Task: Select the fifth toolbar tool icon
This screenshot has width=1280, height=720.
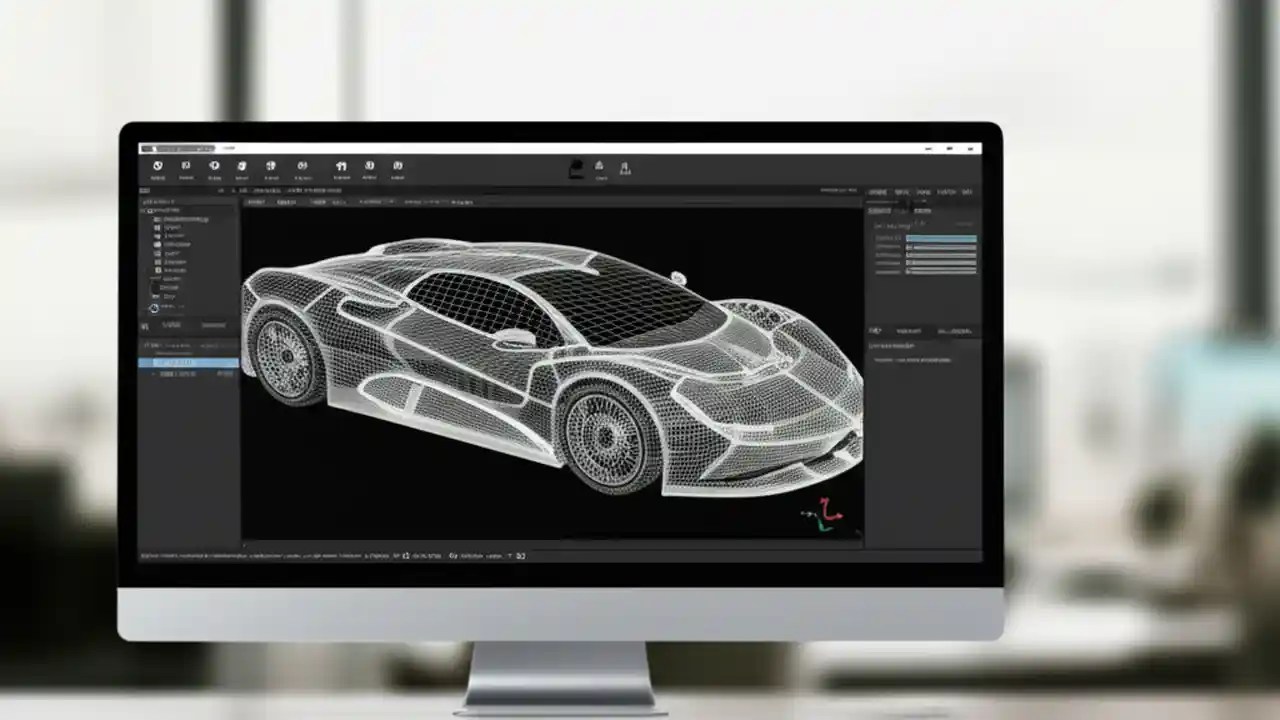Action: pyautogui.click(x=270, y=165)
